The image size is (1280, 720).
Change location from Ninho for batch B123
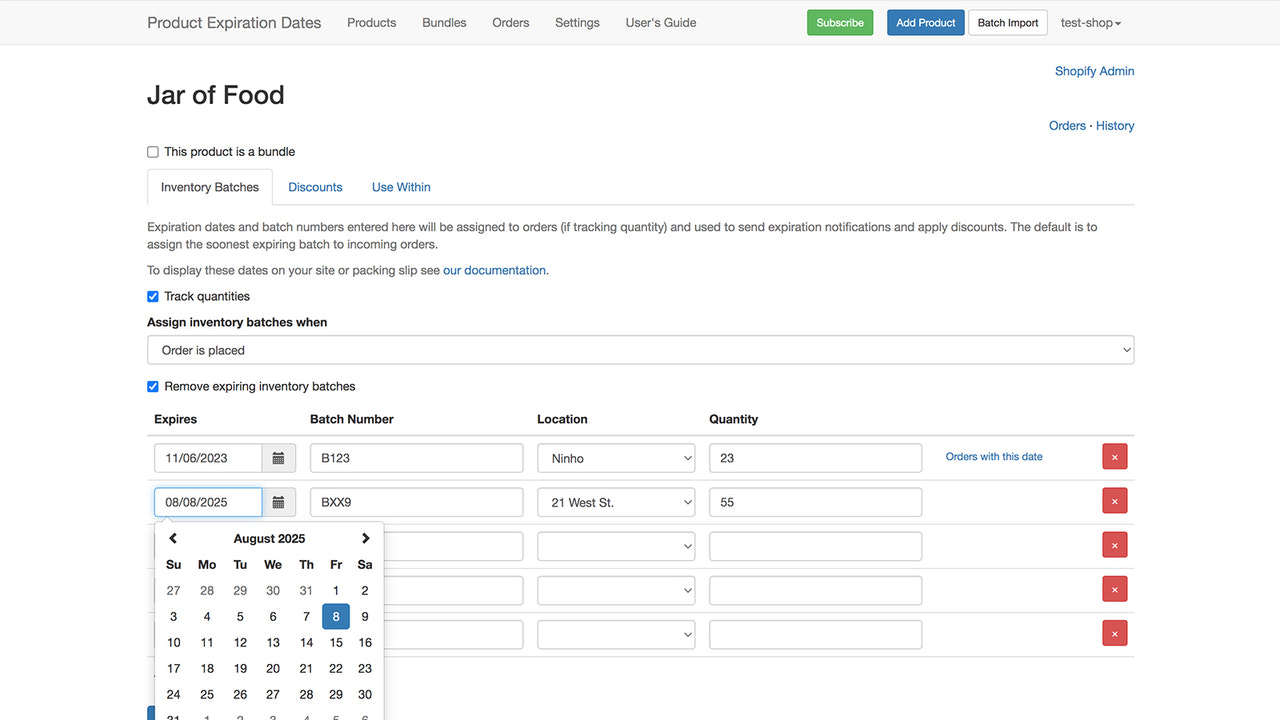615,457
